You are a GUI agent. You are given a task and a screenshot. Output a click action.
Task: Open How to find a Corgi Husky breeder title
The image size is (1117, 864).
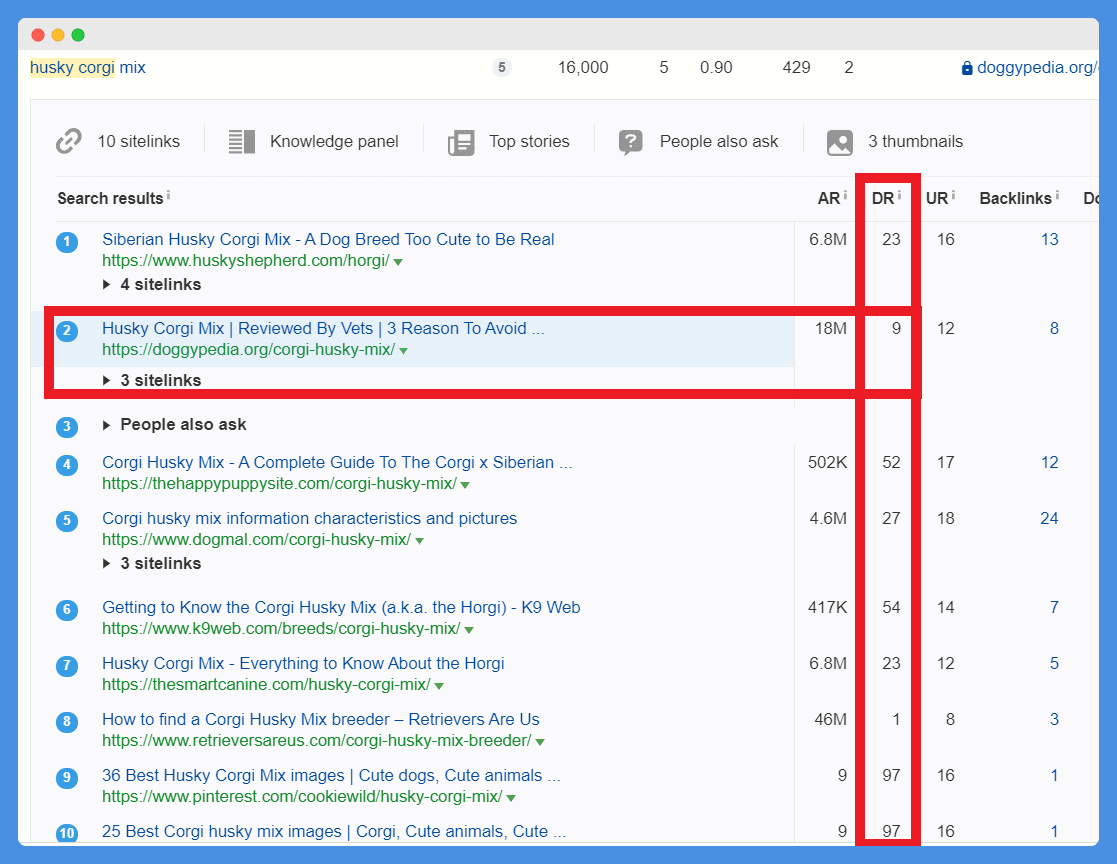(321, 719)
